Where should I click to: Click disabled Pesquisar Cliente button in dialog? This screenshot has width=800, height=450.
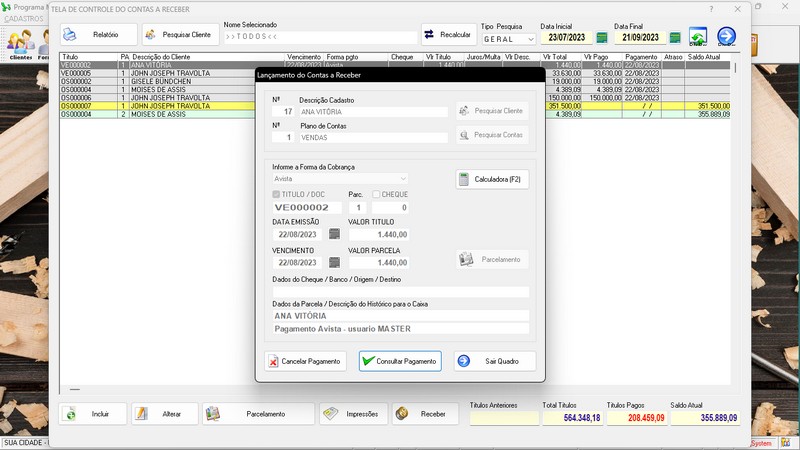[492, 111]
